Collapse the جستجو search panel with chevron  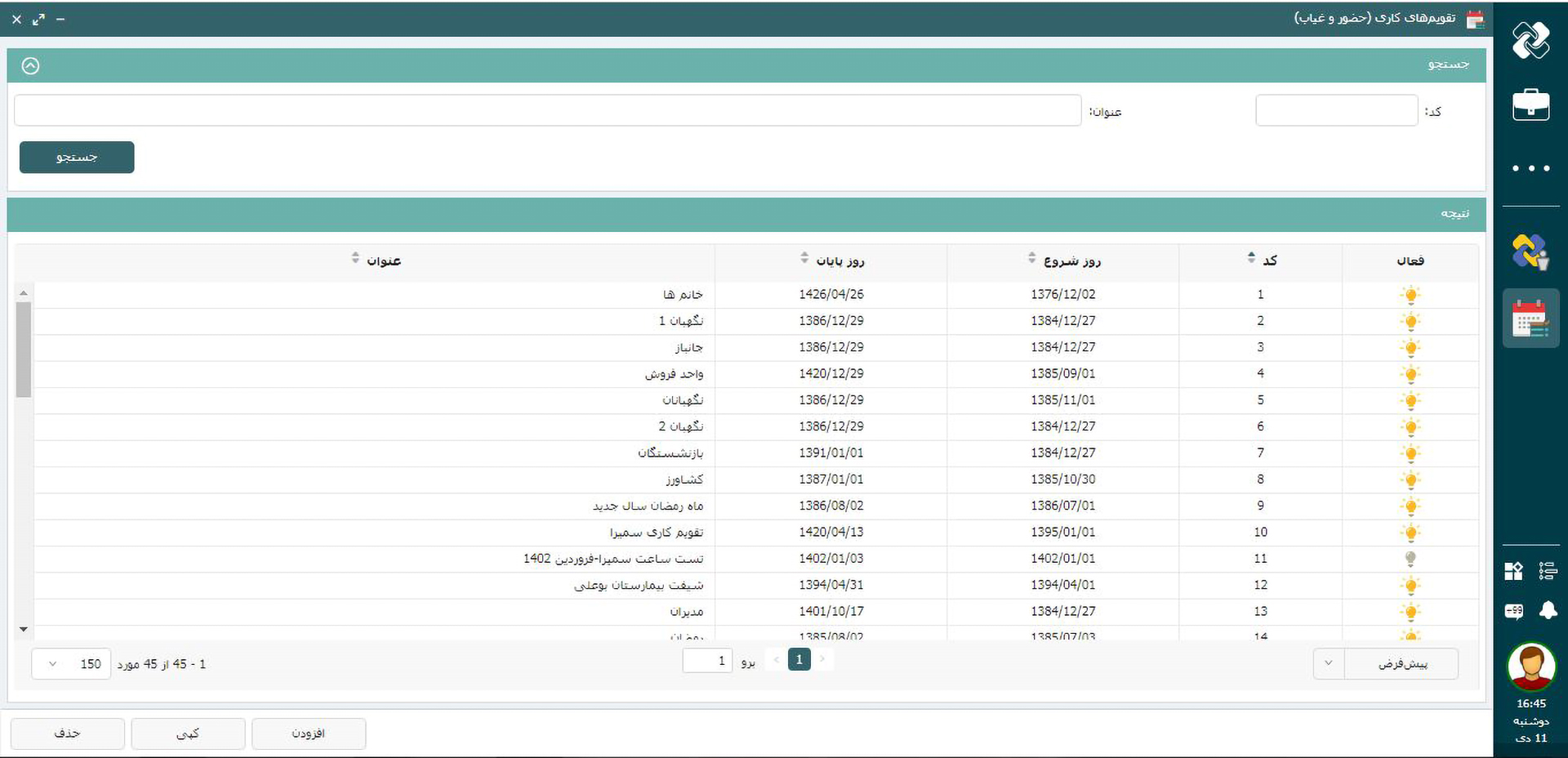30,66
